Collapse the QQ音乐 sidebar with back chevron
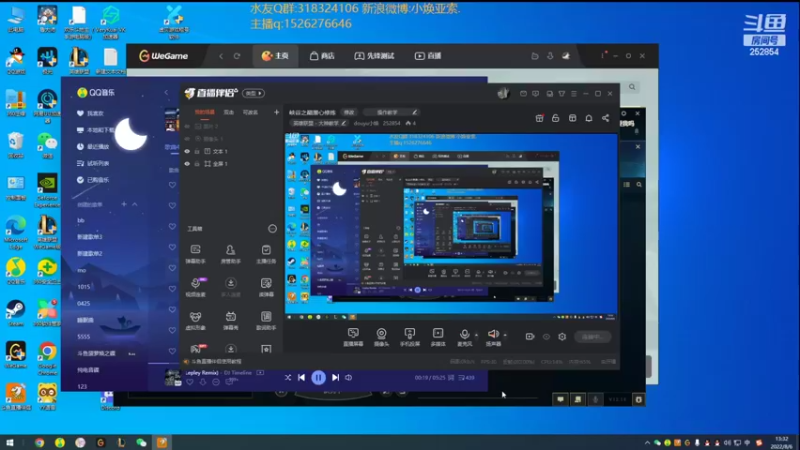The width and height of the screenshot is (800, 450). 166,92
